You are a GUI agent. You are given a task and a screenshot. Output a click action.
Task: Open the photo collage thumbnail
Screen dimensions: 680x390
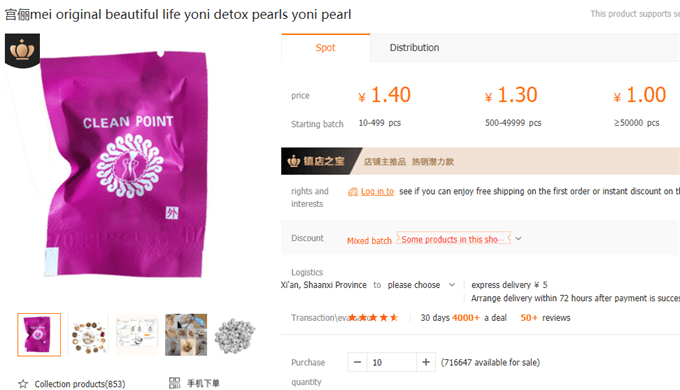click(x=186, y=335)
